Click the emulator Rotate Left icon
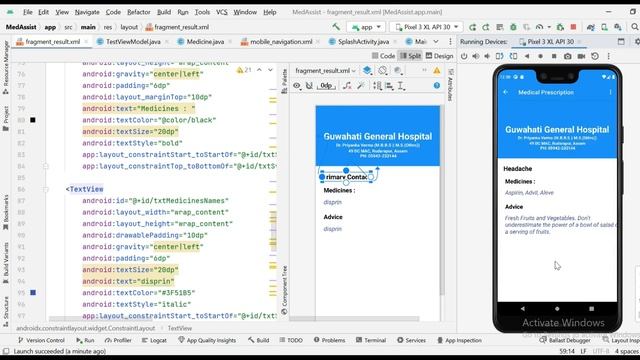This screenshot has height=360, width=640. point(500,56)
